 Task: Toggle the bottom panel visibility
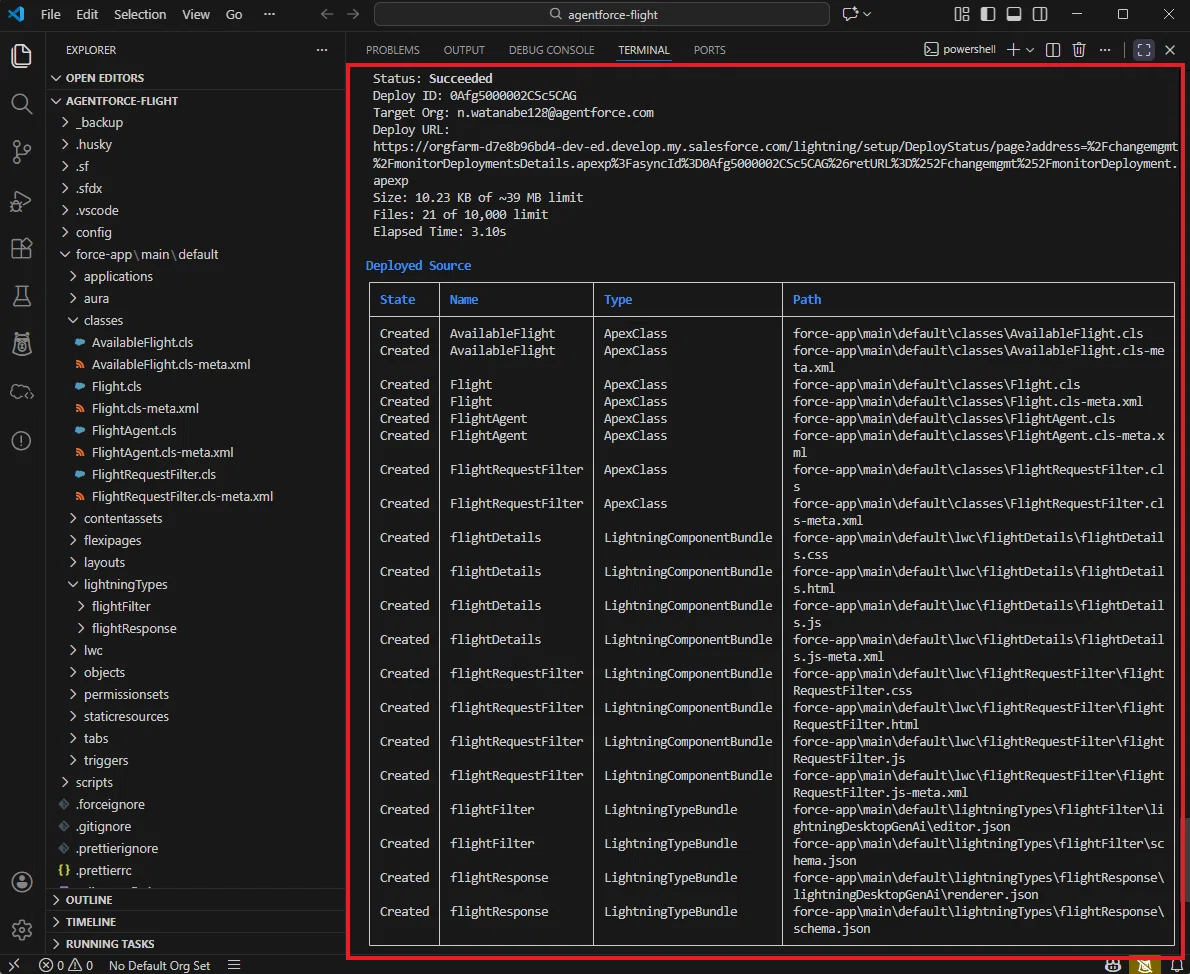(x=1013, y=14)
